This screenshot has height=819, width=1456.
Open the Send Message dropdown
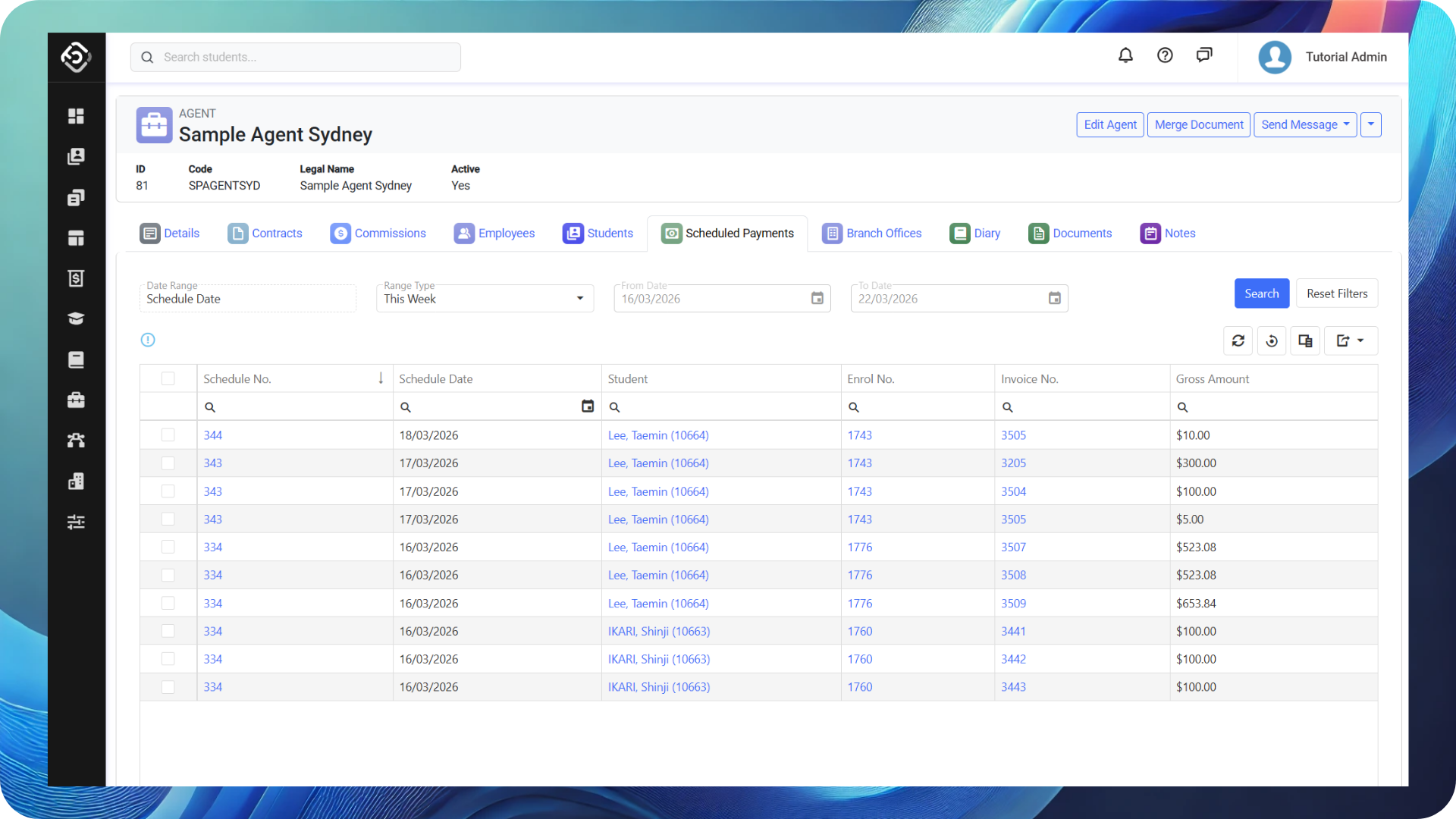[1305, 125]
